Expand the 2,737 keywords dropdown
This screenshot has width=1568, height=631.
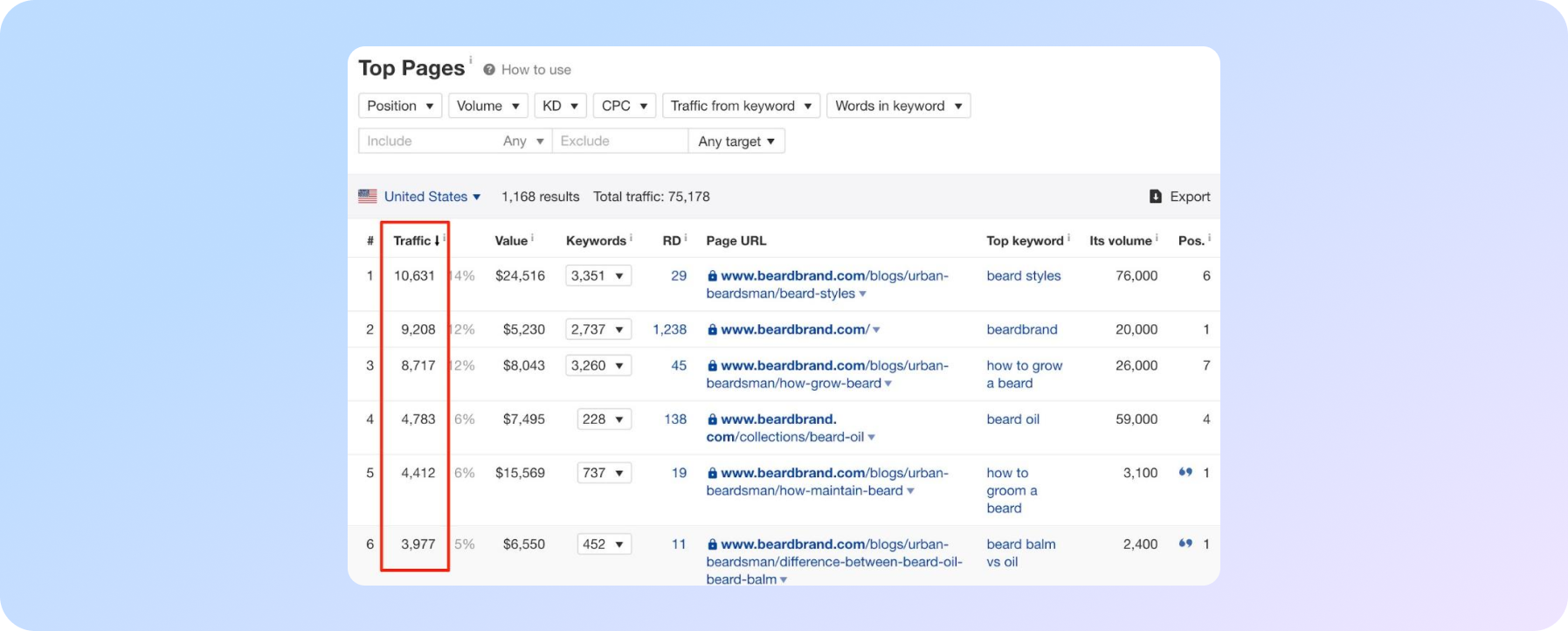pyautogui.click(x=598, y=329)
